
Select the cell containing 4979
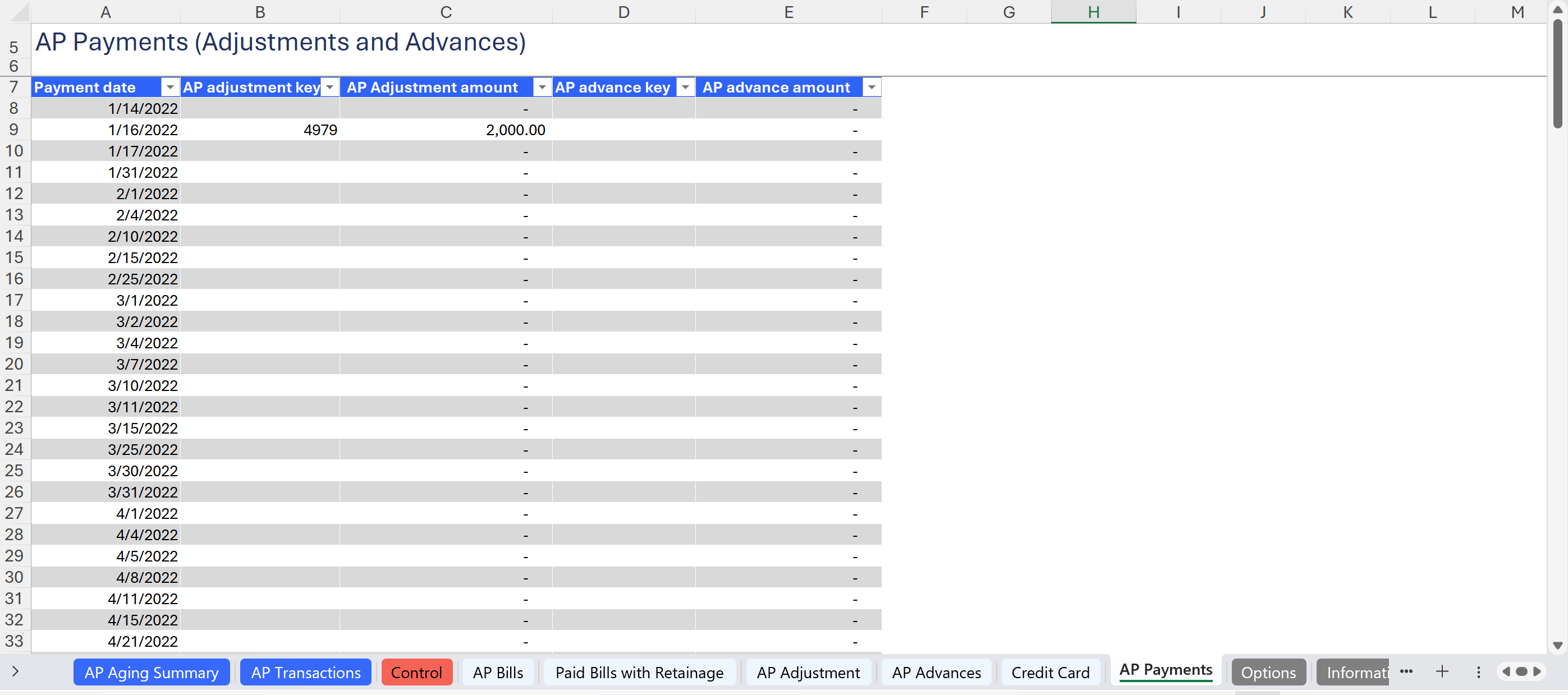[x=260, y=130]
